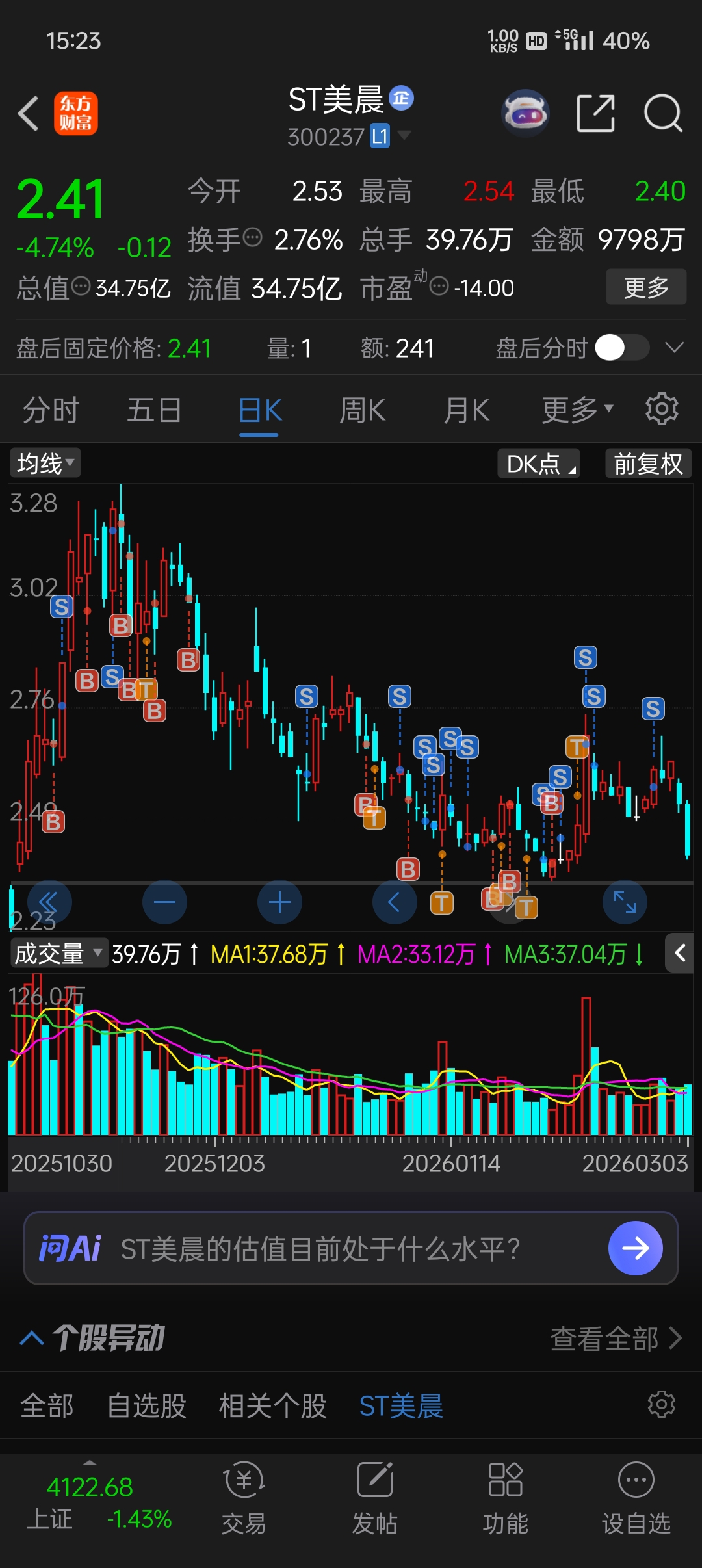This screenshot has width=702, height=1568.
Task: Open the 发帖 post icon
Action: [x=374, y=1498]
